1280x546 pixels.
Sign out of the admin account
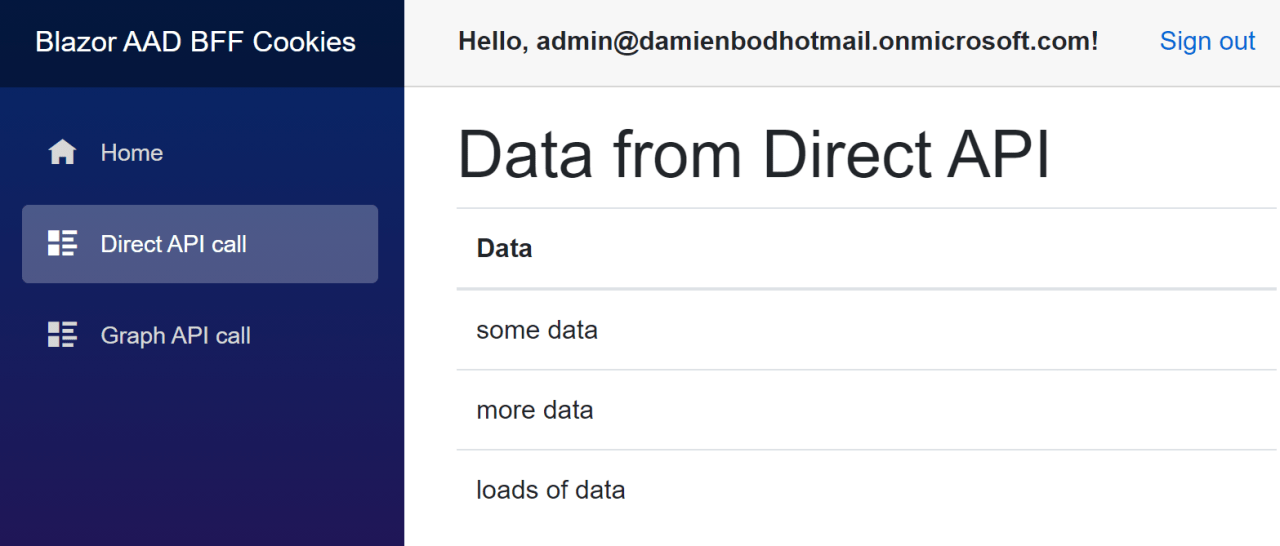coord(1206,41)
